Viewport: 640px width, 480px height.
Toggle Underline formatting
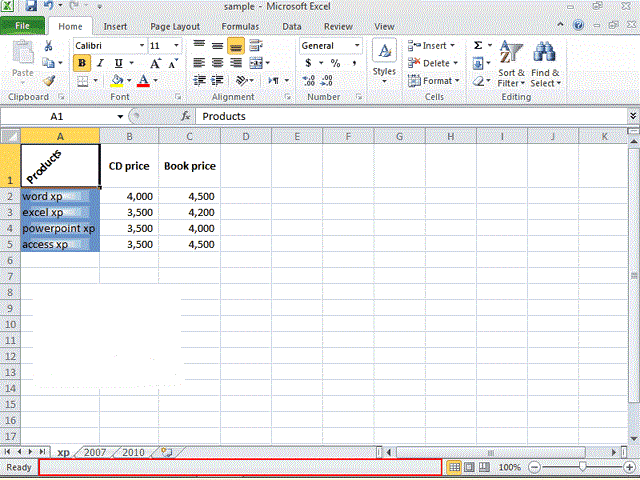[x=118, y=63]
